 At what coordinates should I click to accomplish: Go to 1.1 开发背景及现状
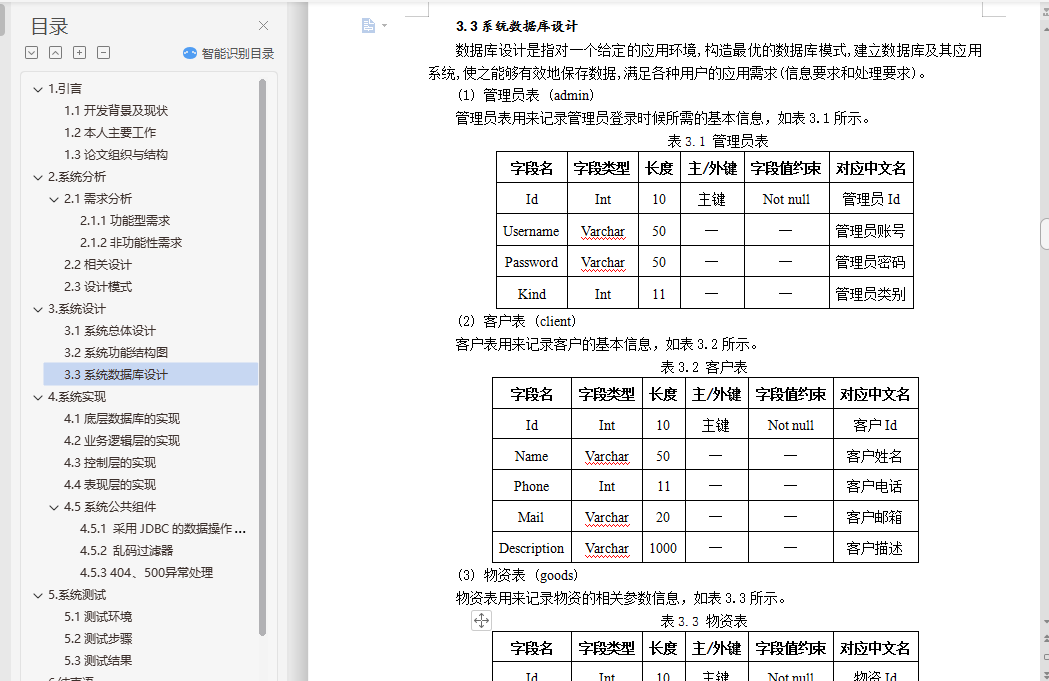click(116, 110)
